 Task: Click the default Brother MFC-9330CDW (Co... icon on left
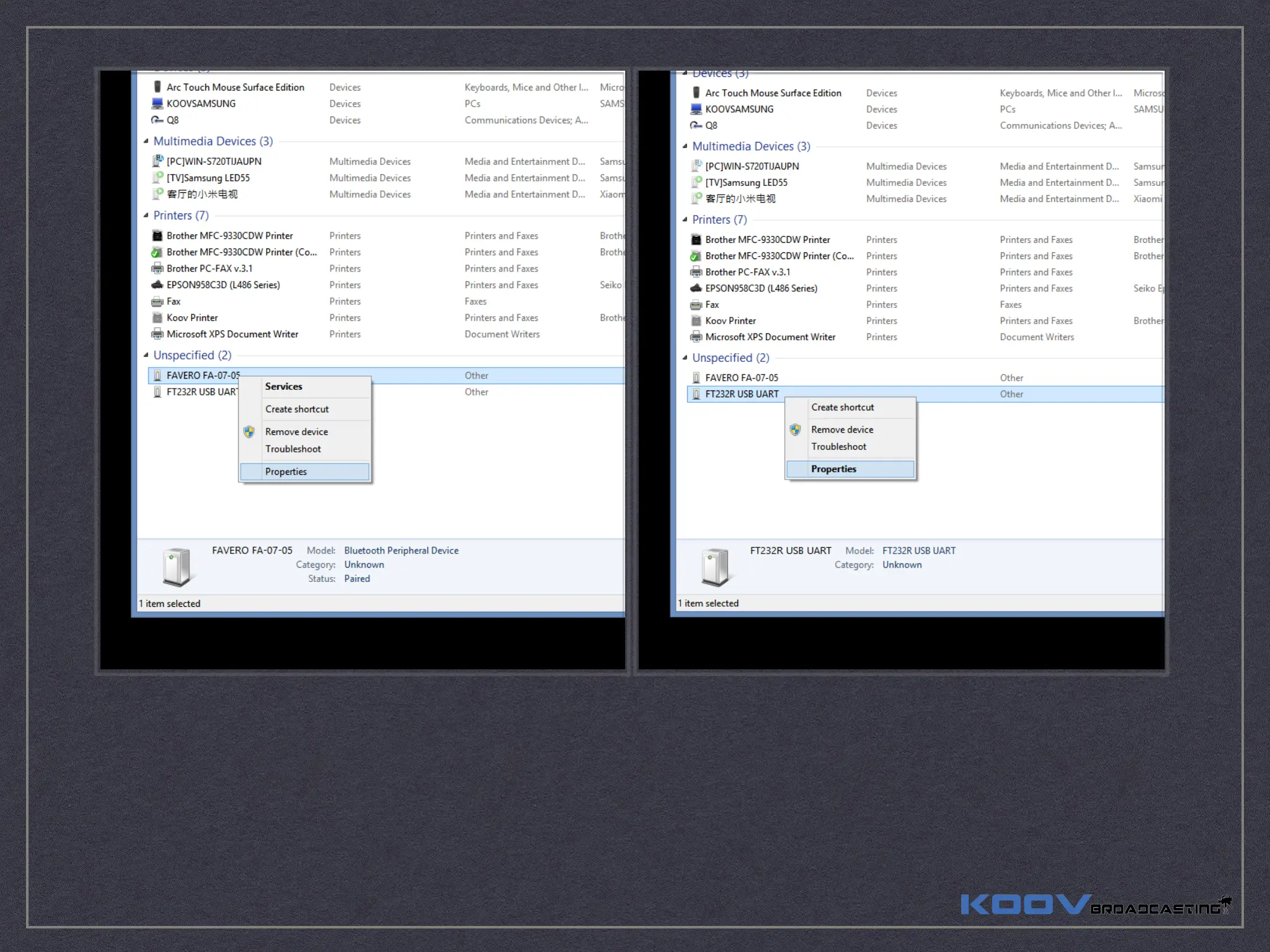(157, 252)
